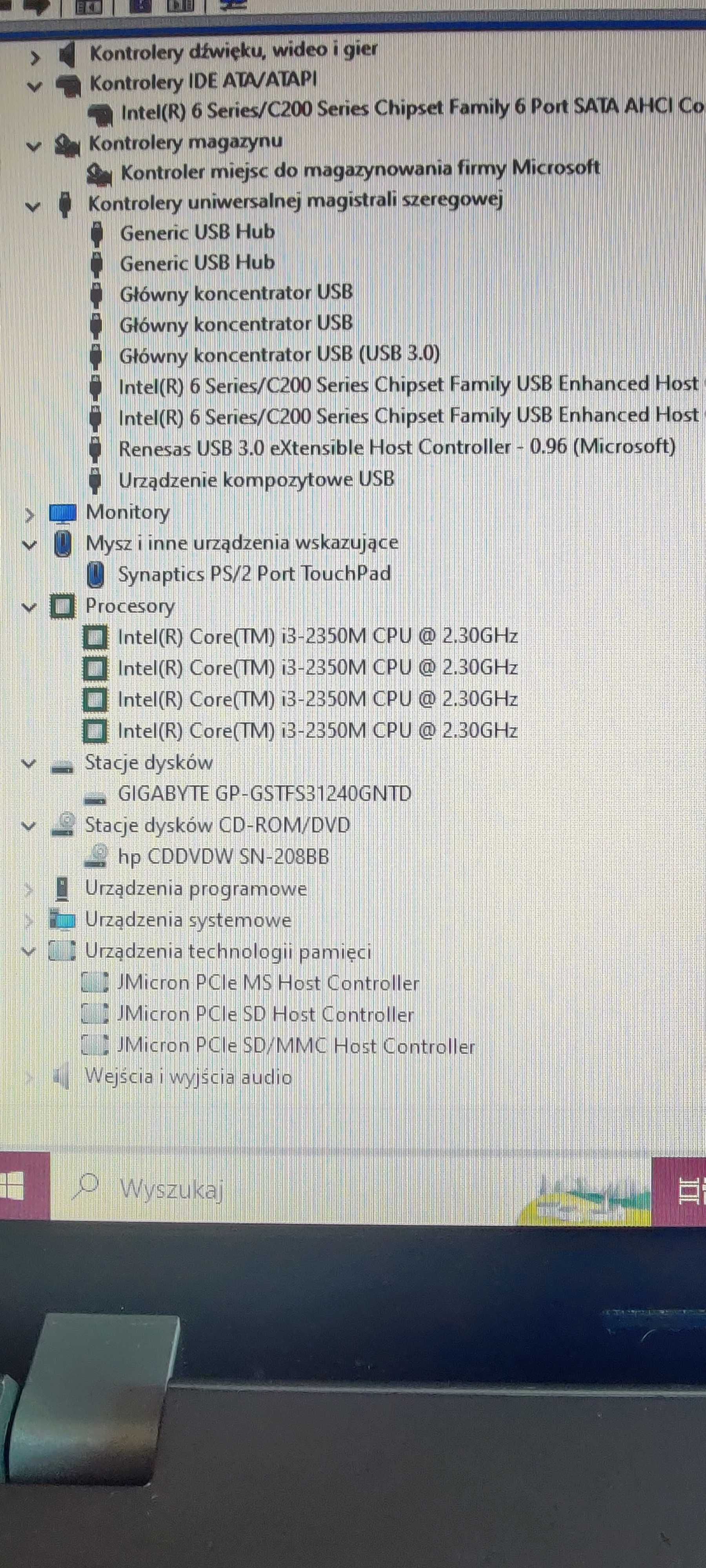This screenshot has width=706, height=1568.
Task: Collapse the Kontrolery IDE ATA/ATAPI category
Action: pyautogui.click(x=34, y=86)
